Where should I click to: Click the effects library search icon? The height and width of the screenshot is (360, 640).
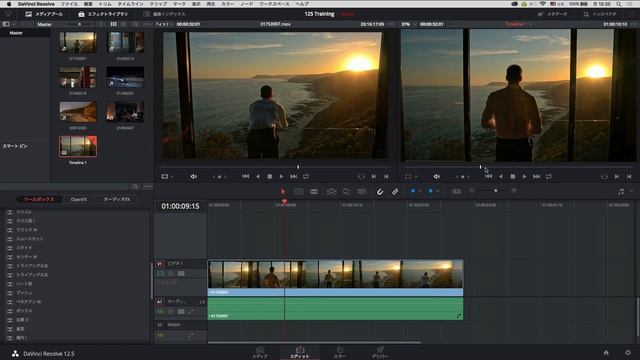pyautogui.click(x=135, y=187)
